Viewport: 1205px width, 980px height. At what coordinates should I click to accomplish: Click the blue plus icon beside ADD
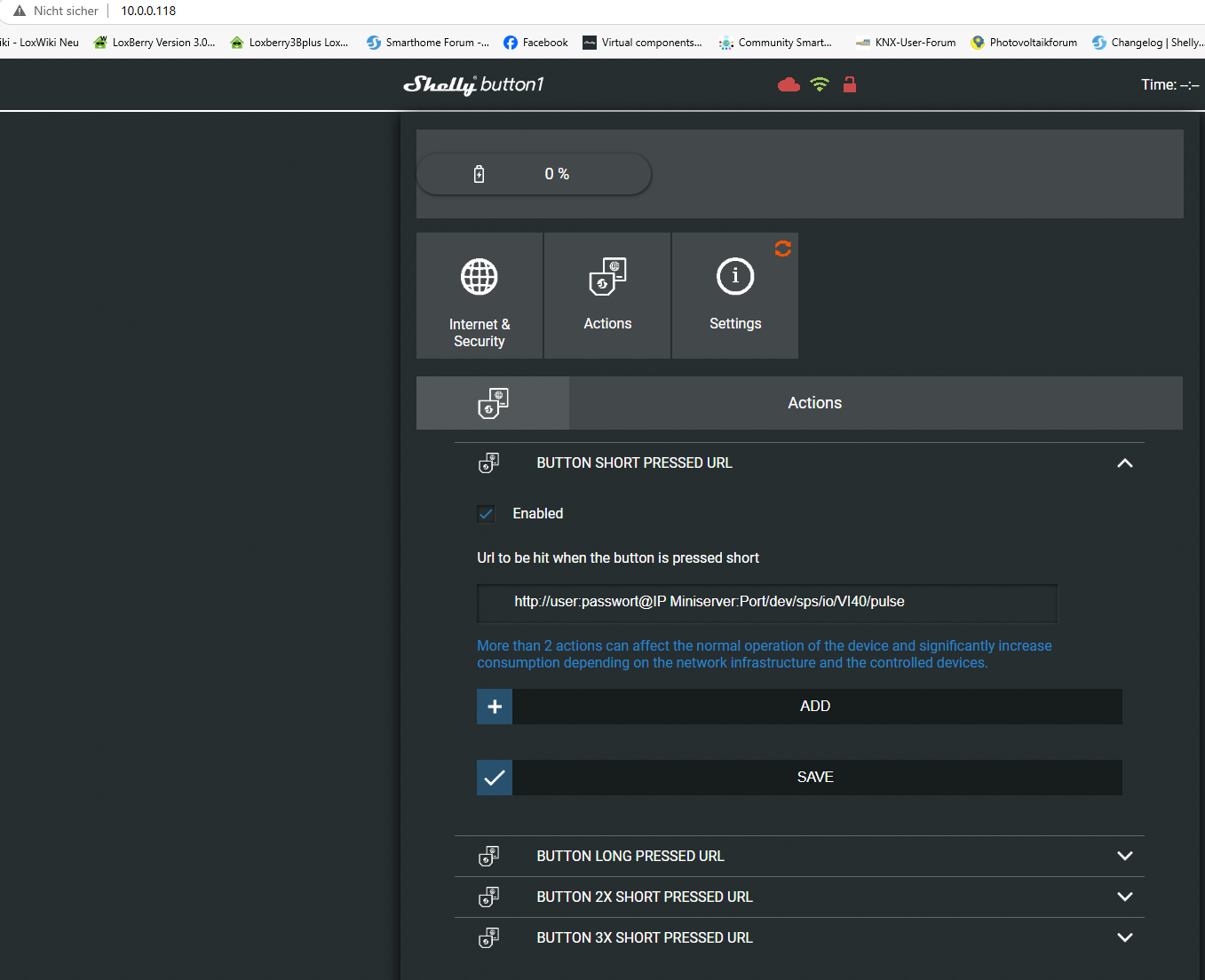(495, 707)
